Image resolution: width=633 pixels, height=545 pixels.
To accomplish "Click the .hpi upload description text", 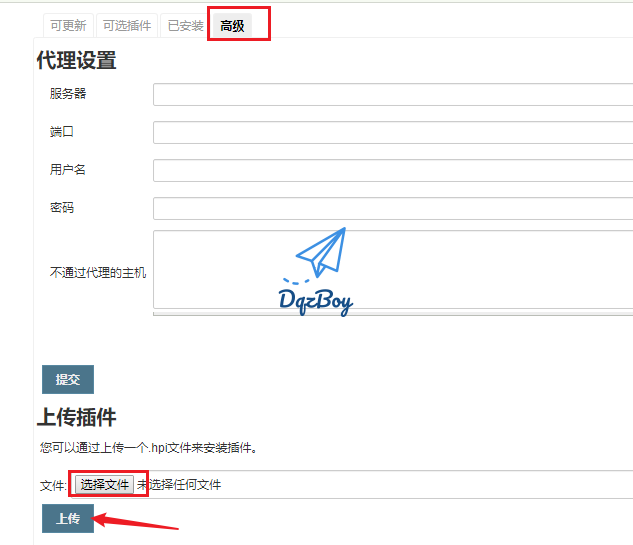I will (x=149, y=448).
